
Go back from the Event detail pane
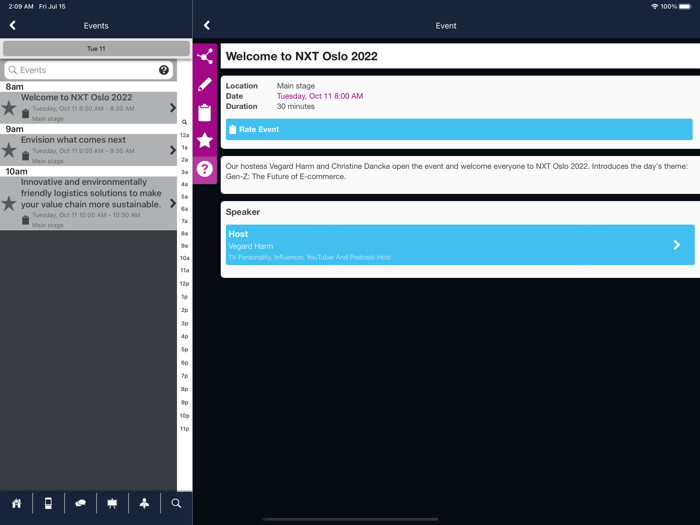pyautogui.click(x=207, y=25)
